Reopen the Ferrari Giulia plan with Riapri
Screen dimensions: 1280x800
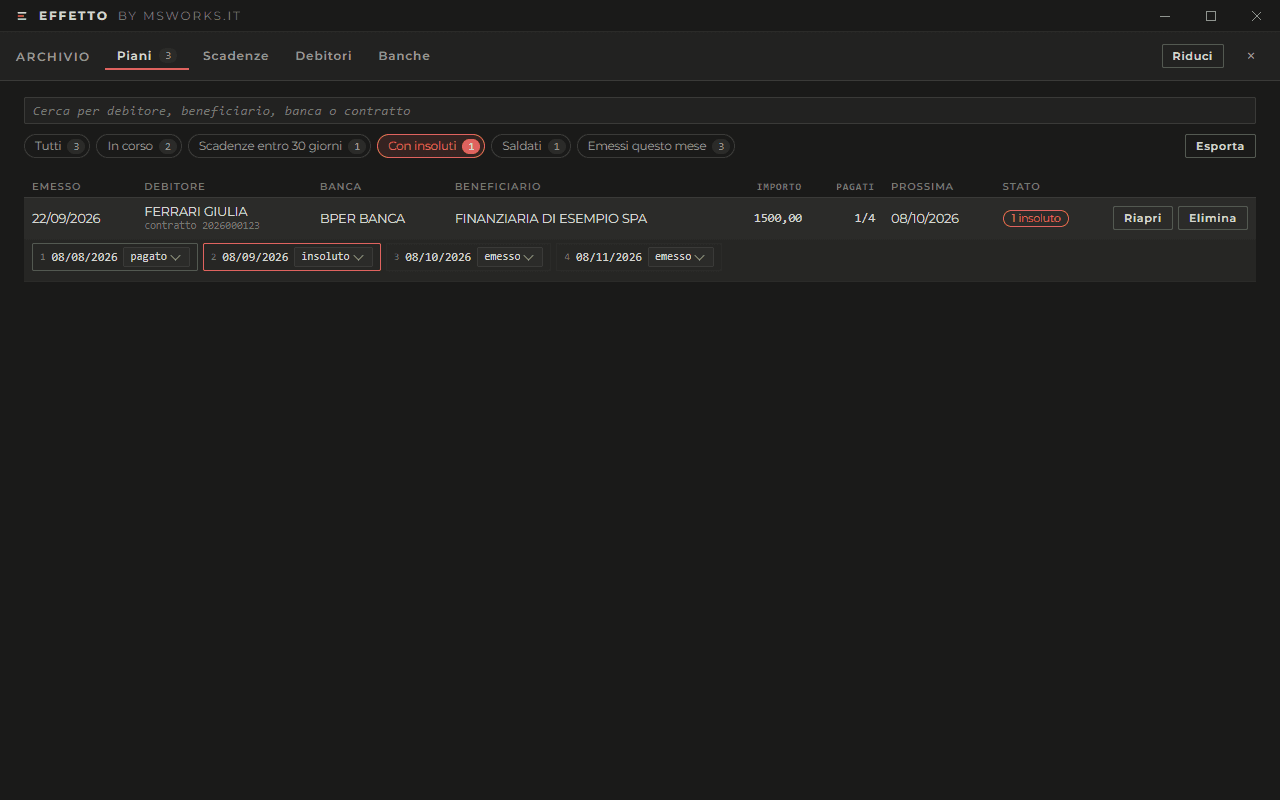[x=1143, y=218]
